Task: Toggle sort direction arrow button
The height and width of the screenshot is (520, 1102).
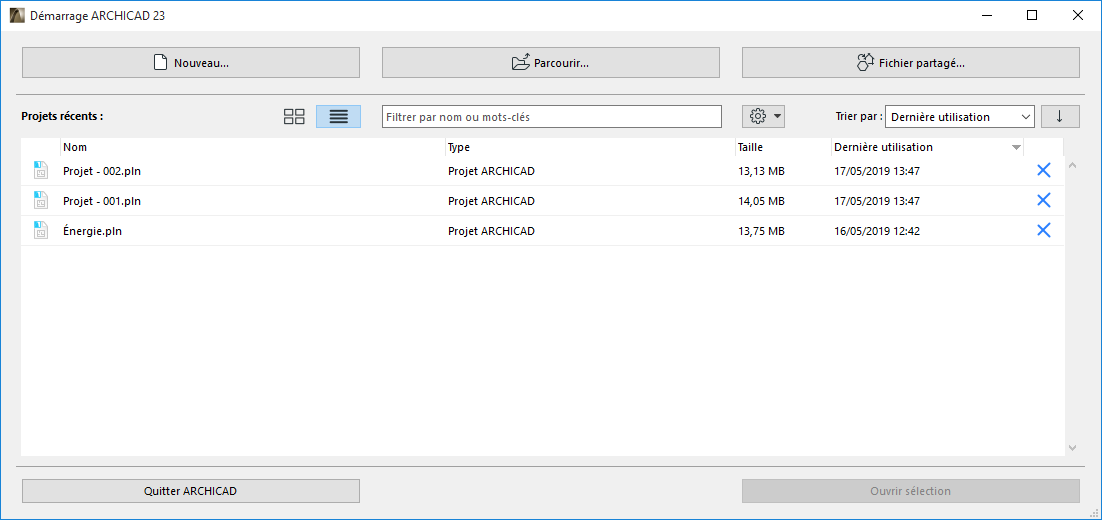Action: click(x=1060, y=117)
